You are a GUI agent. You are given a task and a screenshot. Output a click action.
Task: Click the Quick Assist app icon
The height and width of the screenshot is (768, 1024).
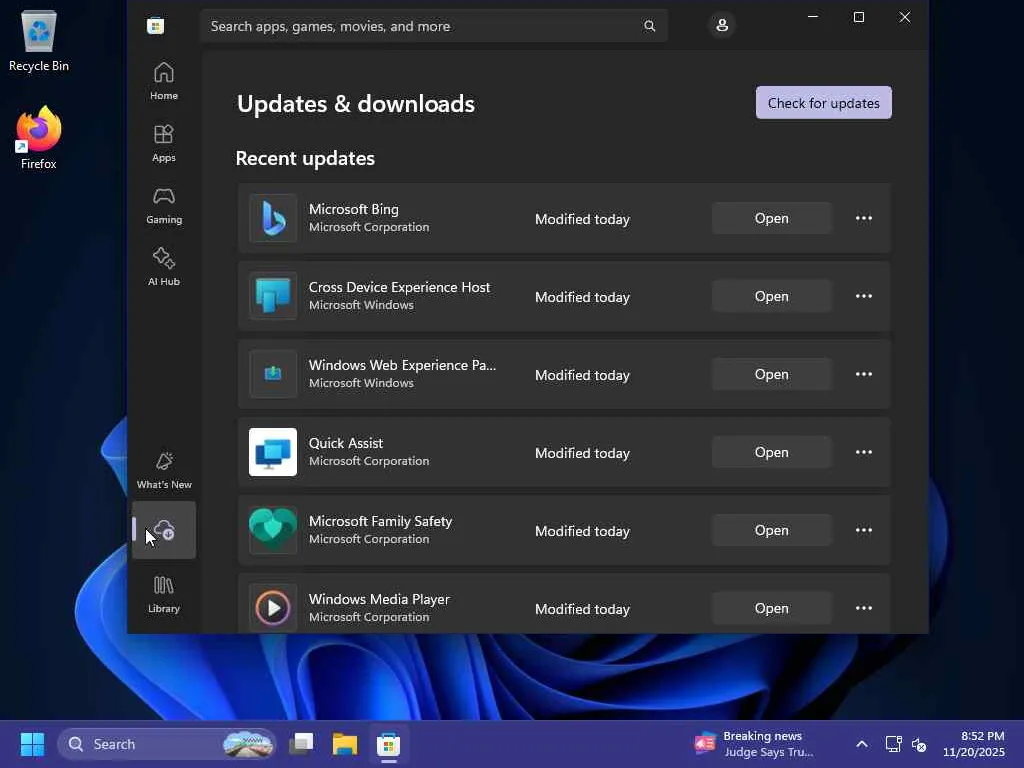coord(273,452)
